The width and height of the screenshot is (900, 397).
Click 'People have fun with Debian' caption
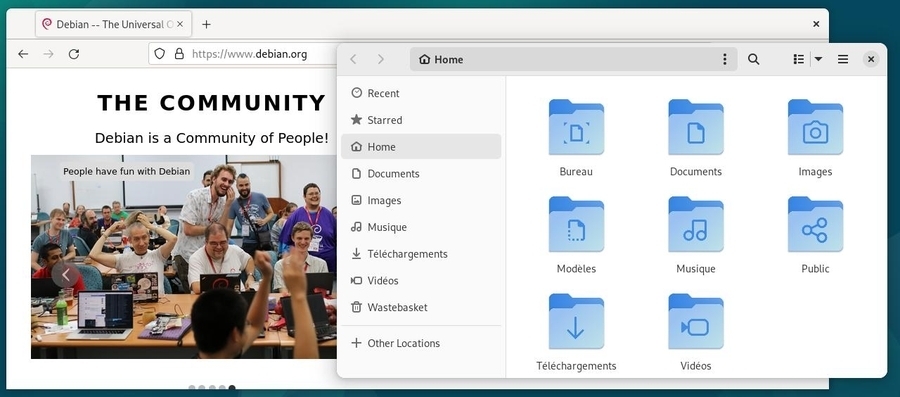click(x=126, y=171)
